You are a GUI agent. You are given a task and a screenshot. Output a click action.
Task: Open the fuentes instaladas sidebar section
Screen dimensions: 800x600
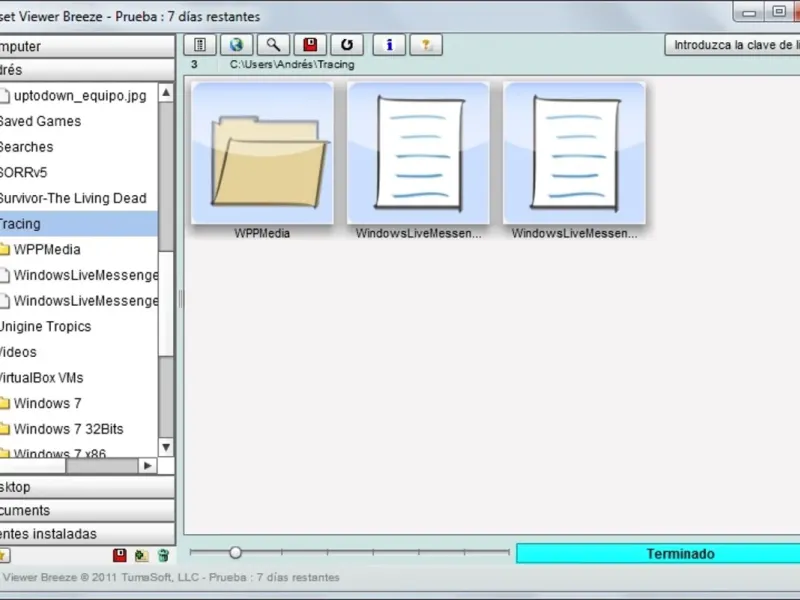coord(87,534)
